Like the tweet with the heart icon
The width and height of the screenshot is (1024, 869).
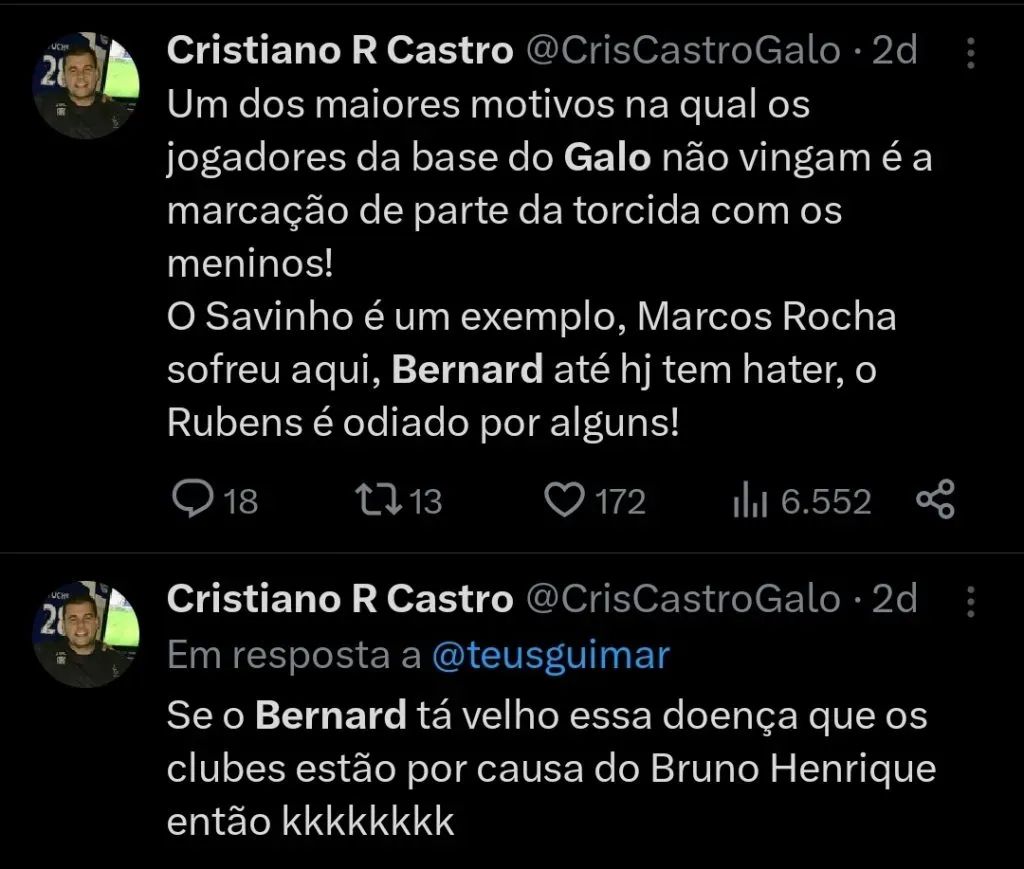pos(568,500)
